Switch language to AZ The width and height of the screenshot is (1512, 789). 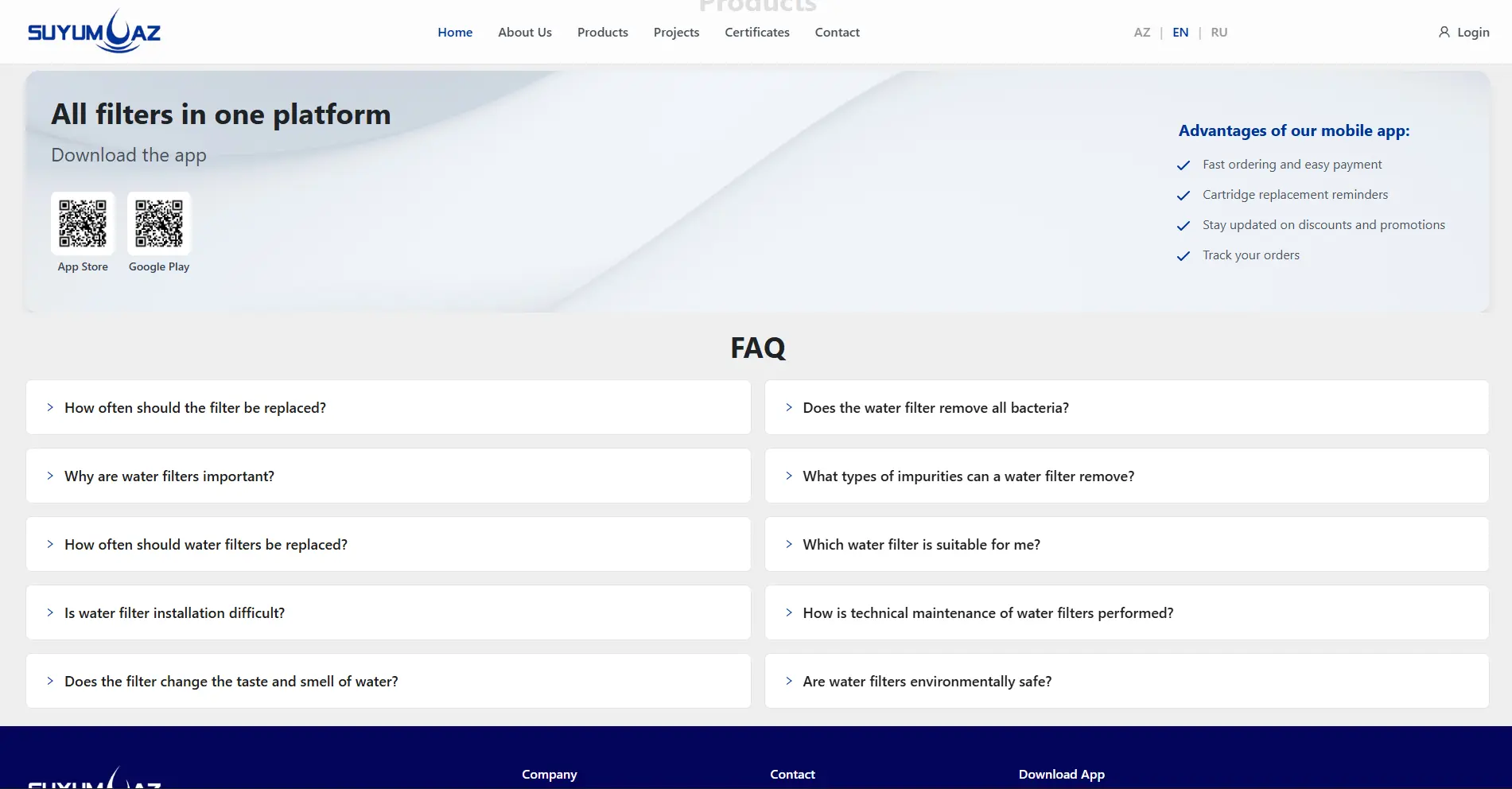coord(1141,33)
